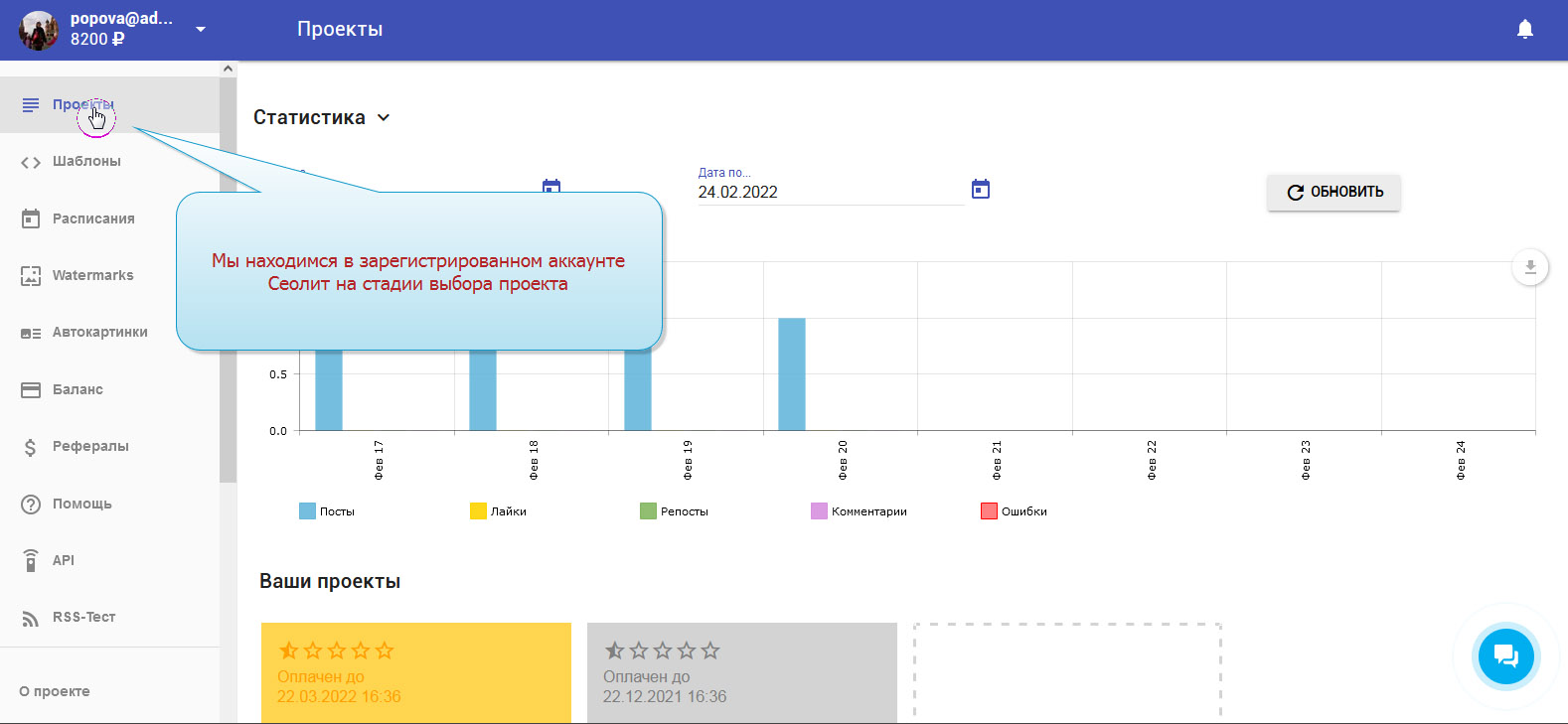The width and height of the screenshot is (1568, 724).
Task: Expand the Статистика section chevron
Action: coord(384,117)
